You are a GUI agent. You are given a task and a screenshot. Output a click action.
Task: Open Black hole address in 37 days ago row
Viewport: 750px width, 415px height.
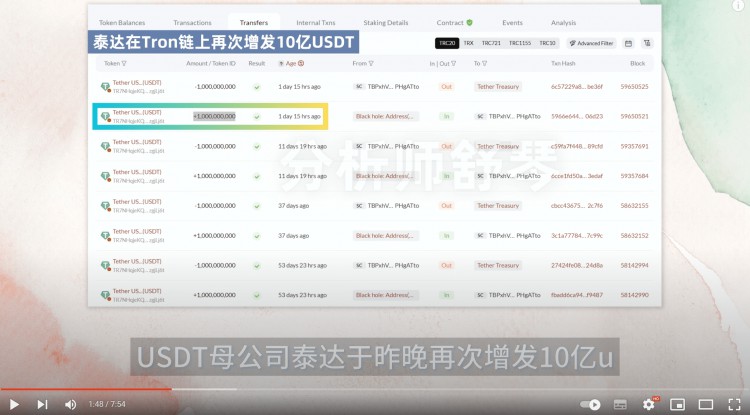pyautogui.click(x=386, y=236)
